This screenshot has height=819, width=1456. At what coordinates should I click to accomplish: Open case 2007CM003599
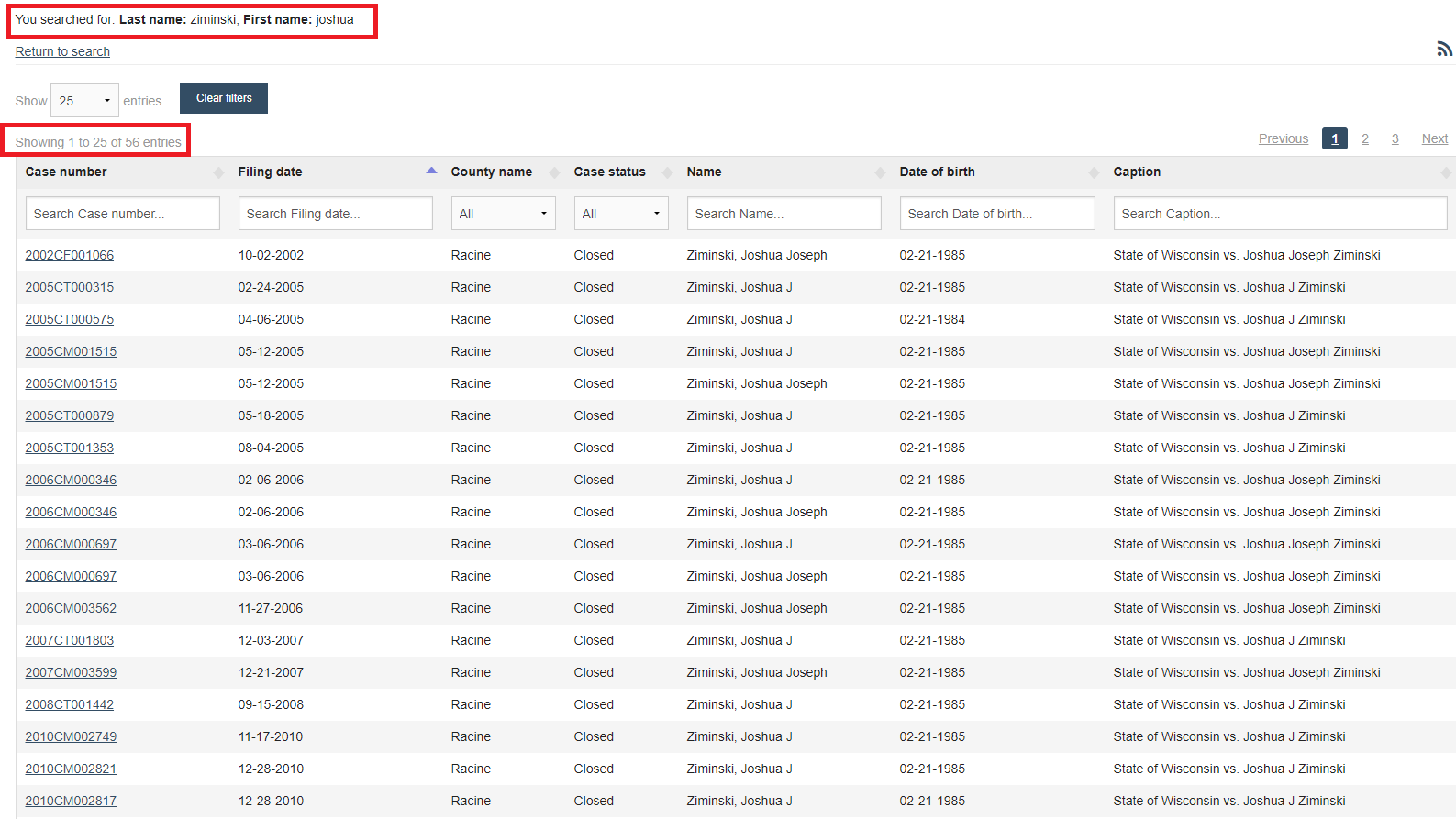pos(71,672)
